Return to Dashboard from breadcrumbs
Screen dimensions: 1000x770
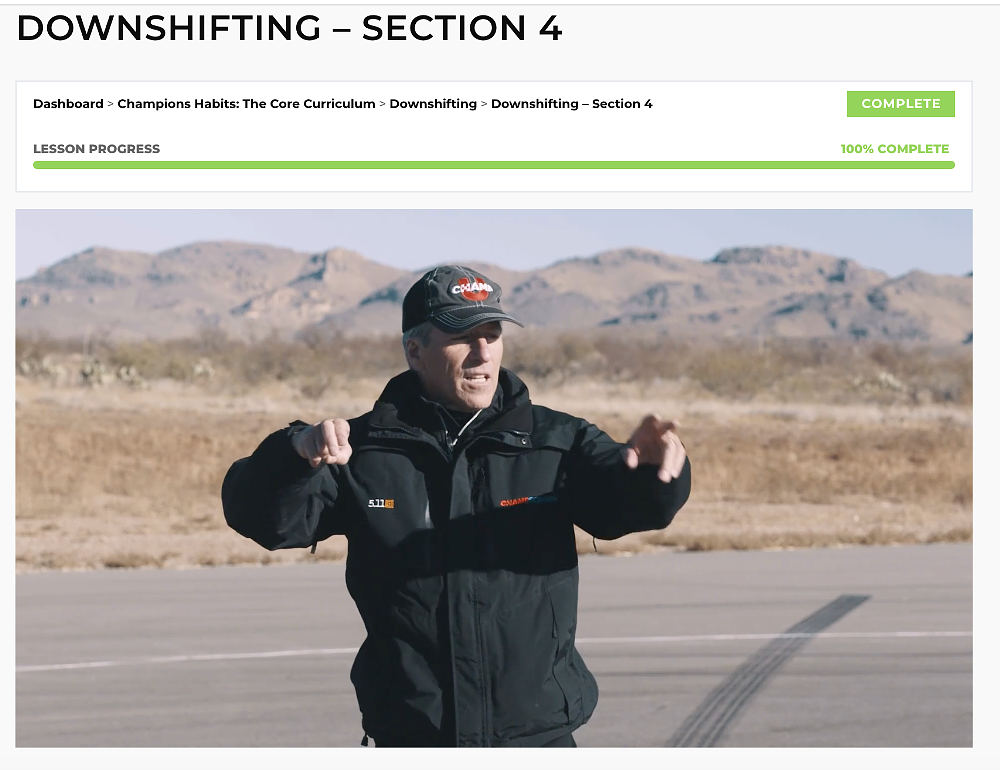(x=67, y=103)
